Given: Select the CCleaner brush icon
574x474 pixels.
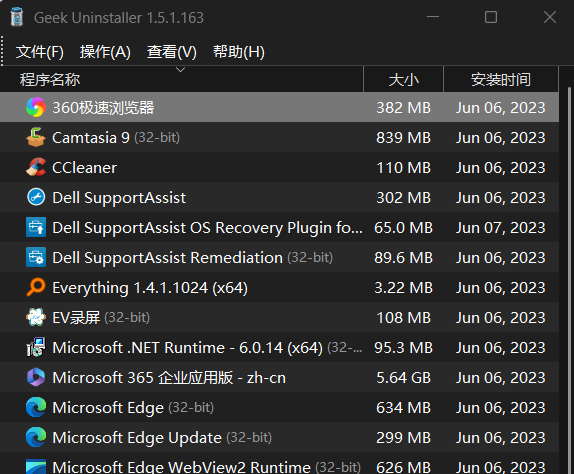Looking at the screenshot, I should 36,167.
